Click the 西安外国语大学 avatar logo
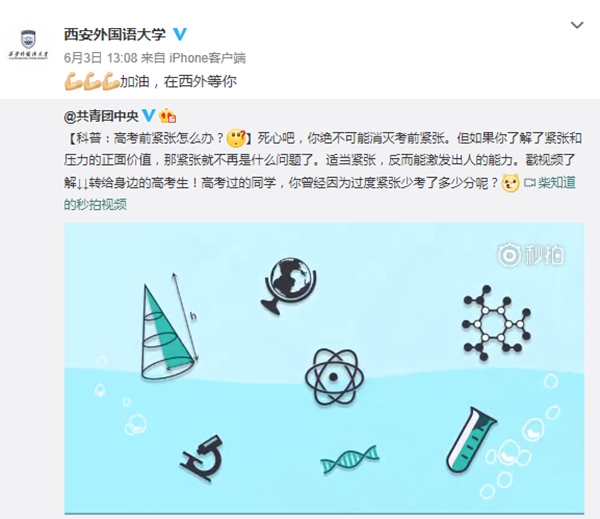The width and height of the screenshot is (600, 519). coord(29,44)
